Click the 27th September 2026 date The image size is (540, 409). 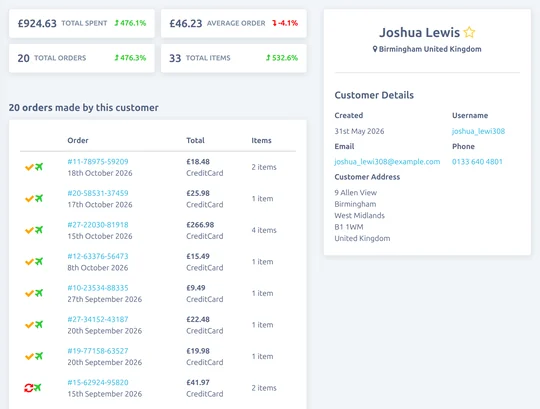click(104, 299)
